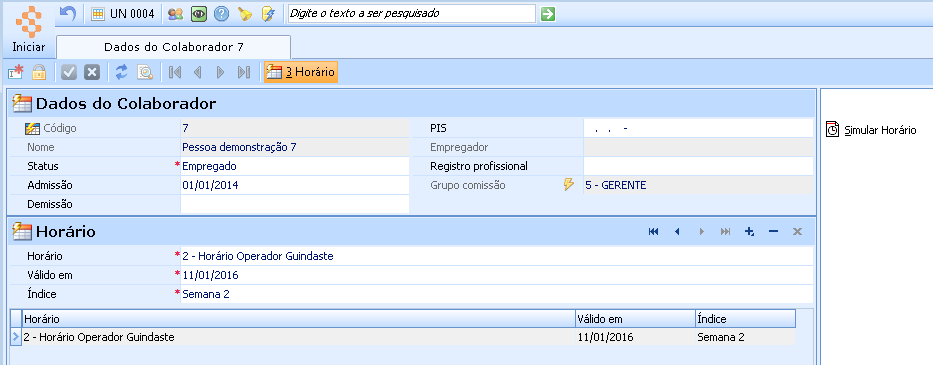
Task: Click the Índice field Semana 2
Action: point(497,294)
